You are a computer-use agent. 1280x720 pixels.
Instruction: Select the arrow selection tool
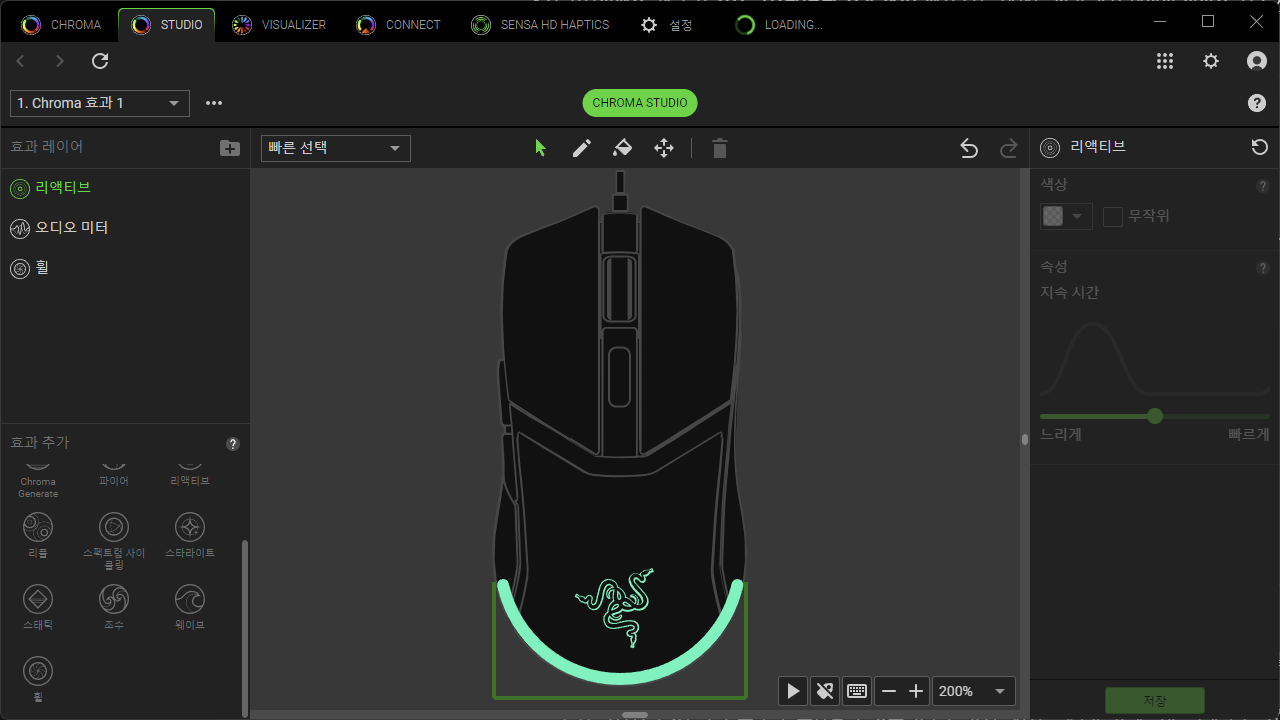541,148
